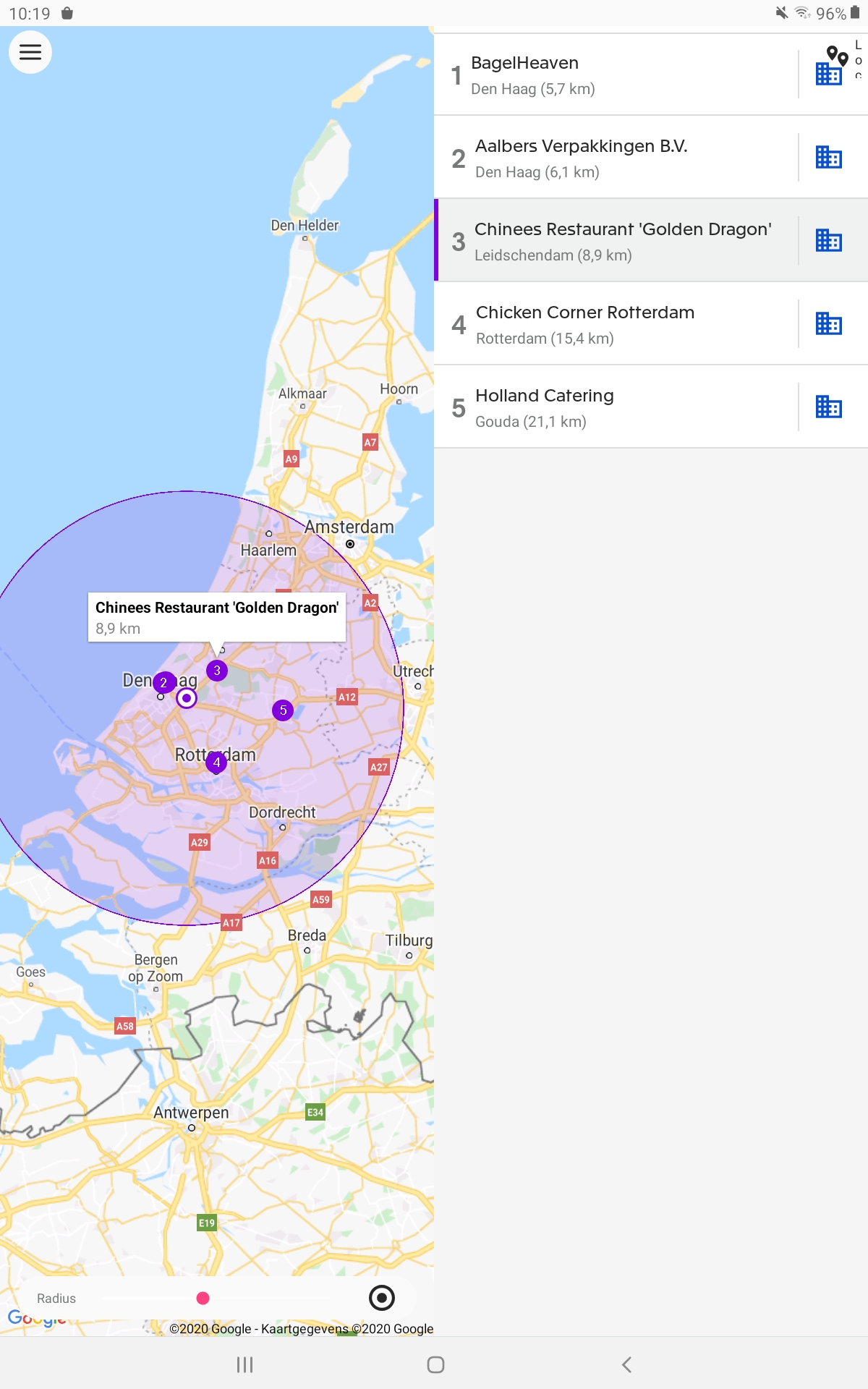Tap the Amsterdam label on the map
Screen dimensions: 868x1389
(x=349, y=527)
